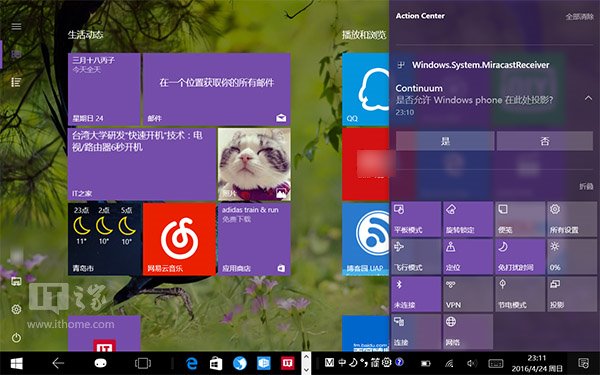Toggle 飞行模式 airplane mode tile

point(416,257)
